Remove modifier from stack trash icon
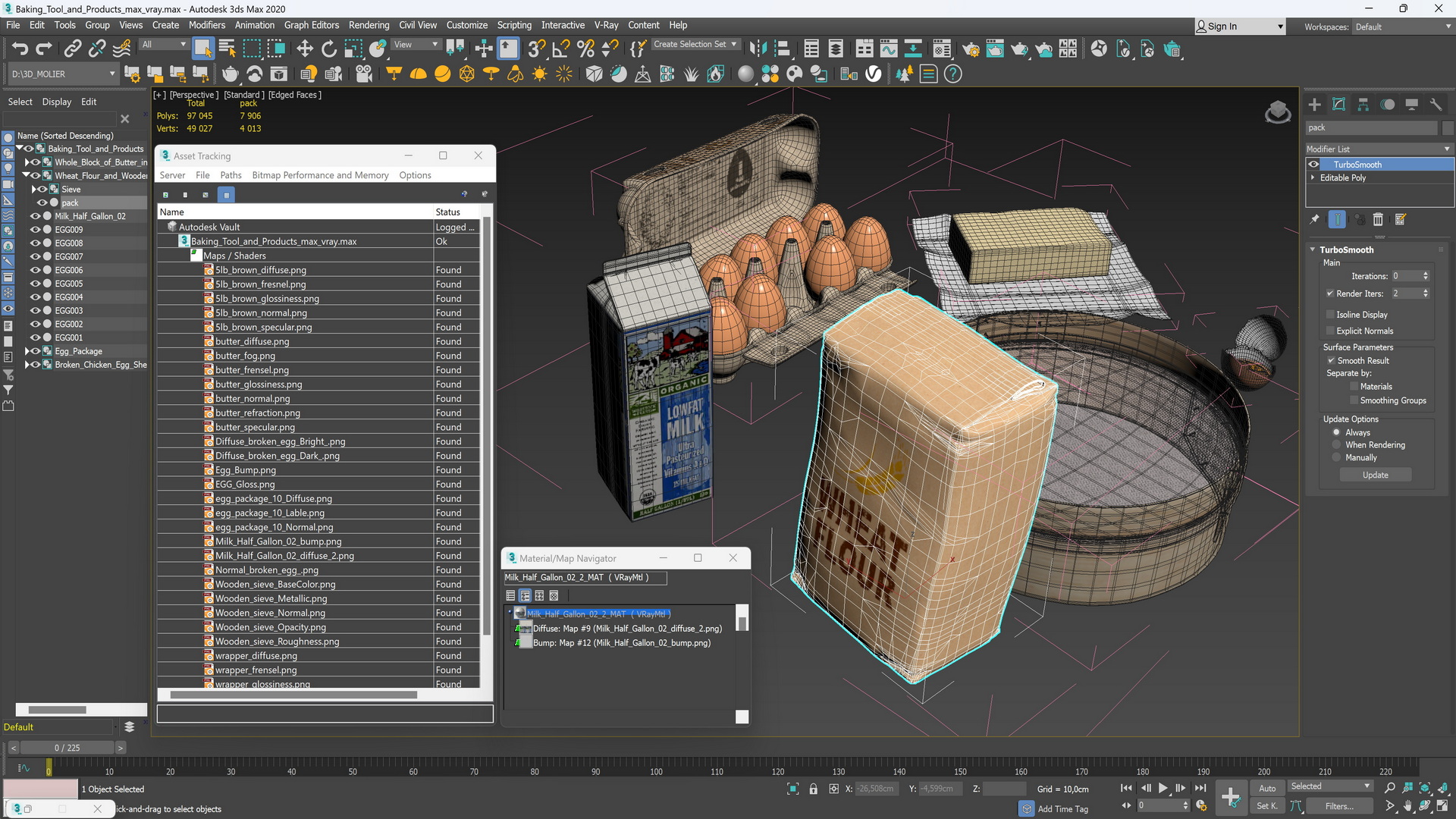 [1378, 219]
